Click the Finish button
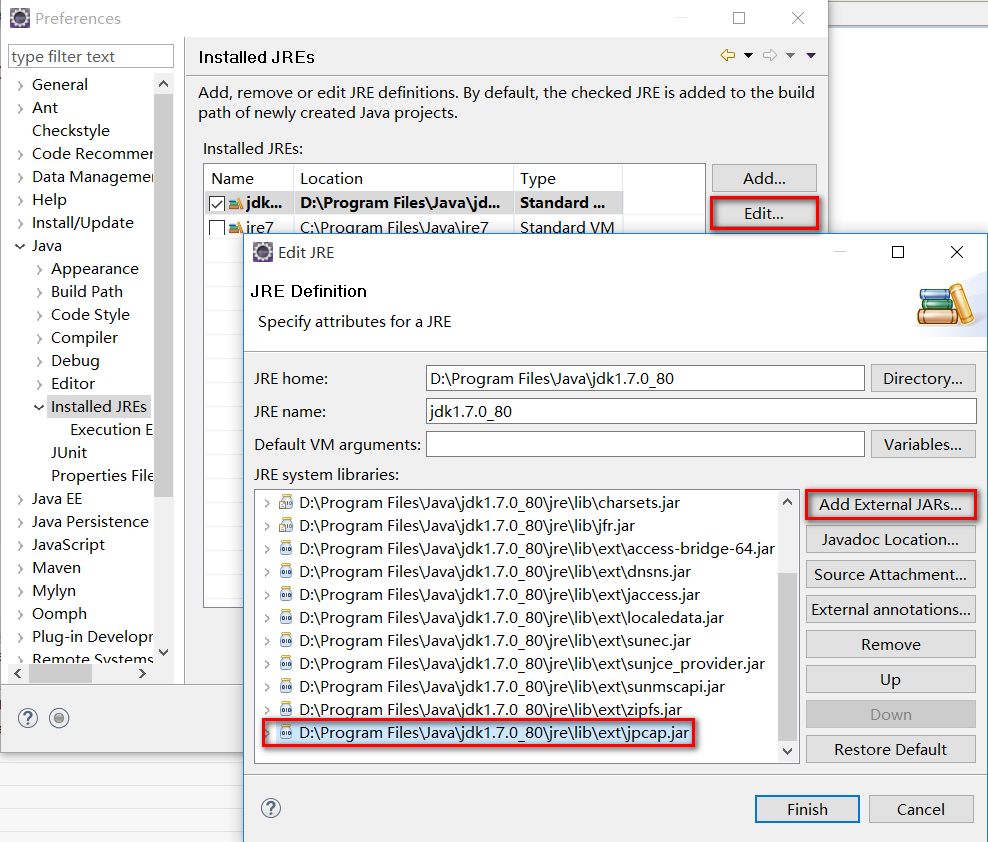 (x=807, y=809)
